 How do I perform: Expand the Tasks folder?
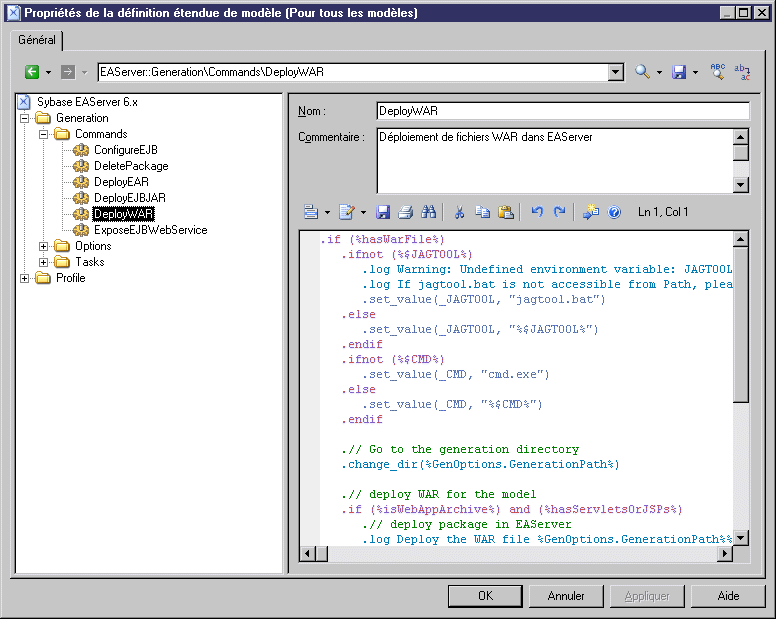tap(44, 262)
